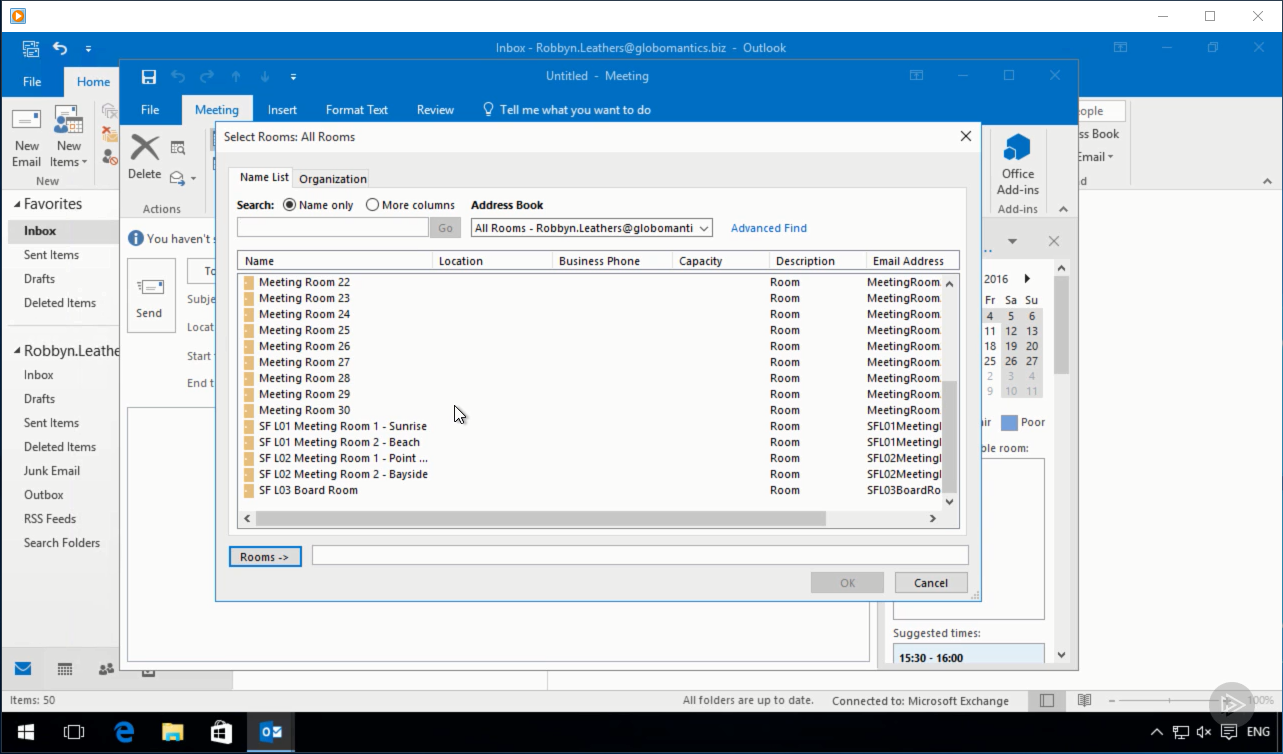
Task: Go to next month in Room Finder calendar
Action: pyautogui.click(x=1027, y=279)
